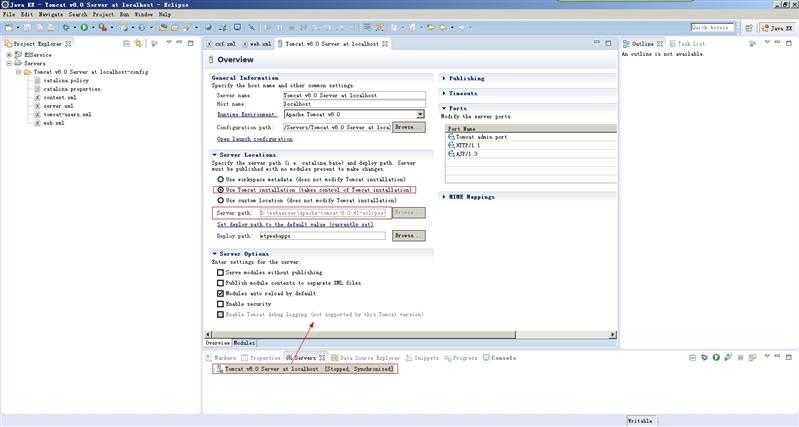Switch to the Data Source Explorer tab
Image resolution: width=799 pixels, height=427 pixels.
pos(365,358)
